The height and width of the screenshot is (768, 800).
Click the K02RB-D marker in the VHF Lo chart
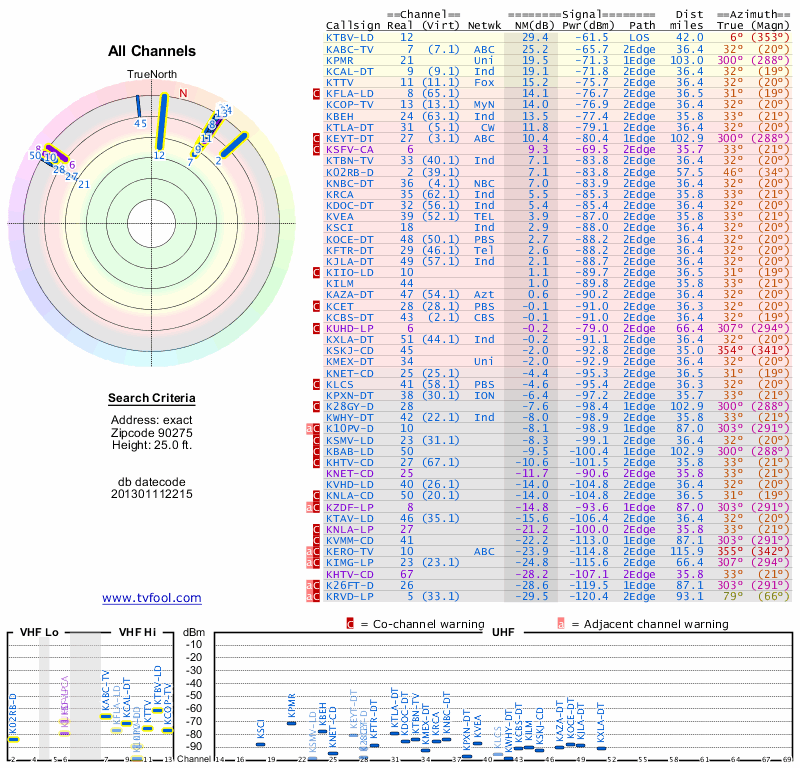point(14,739)
